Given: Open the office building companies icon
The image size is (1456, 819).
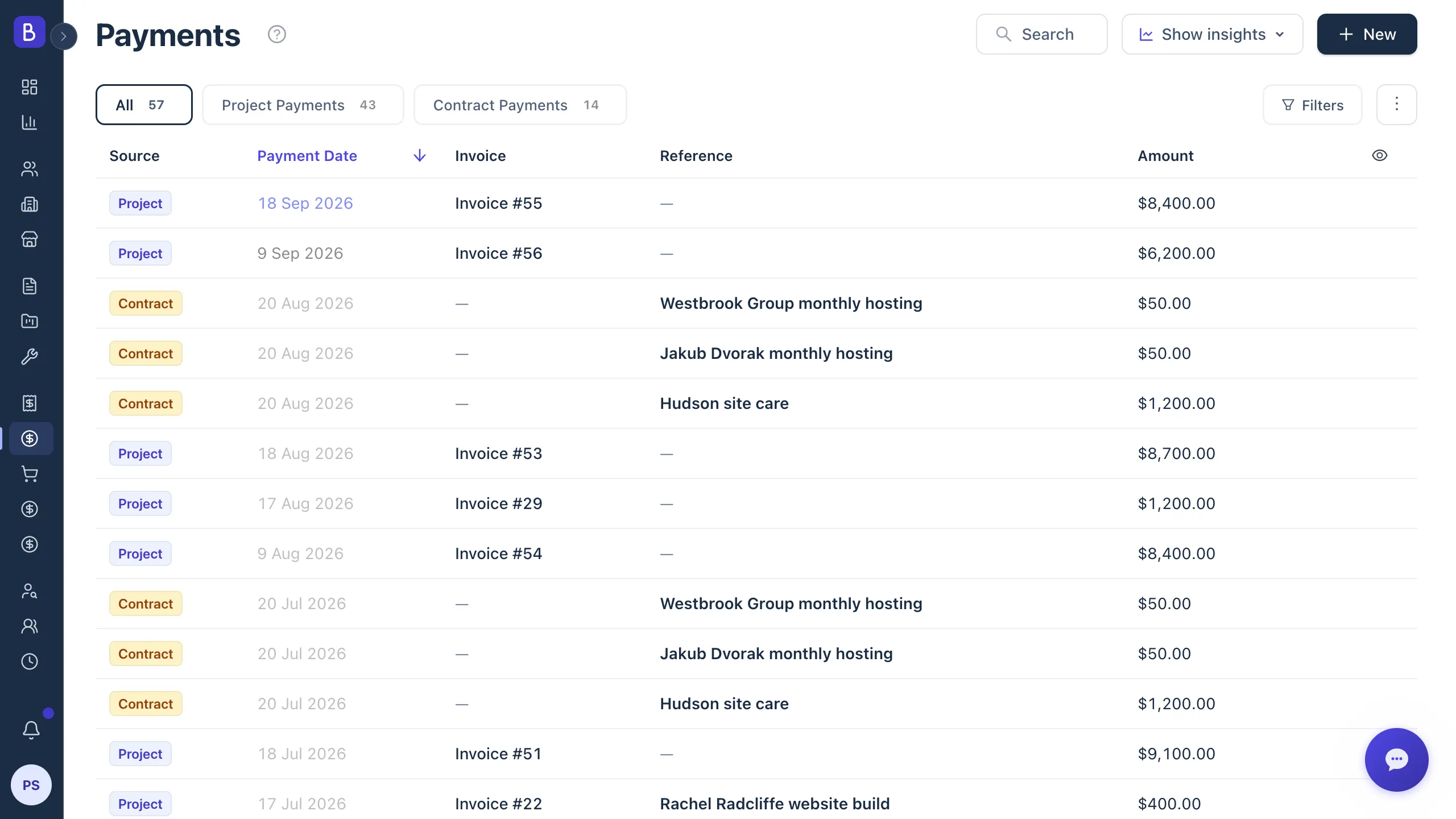Looking at the screenshot, I should [30, 204].
